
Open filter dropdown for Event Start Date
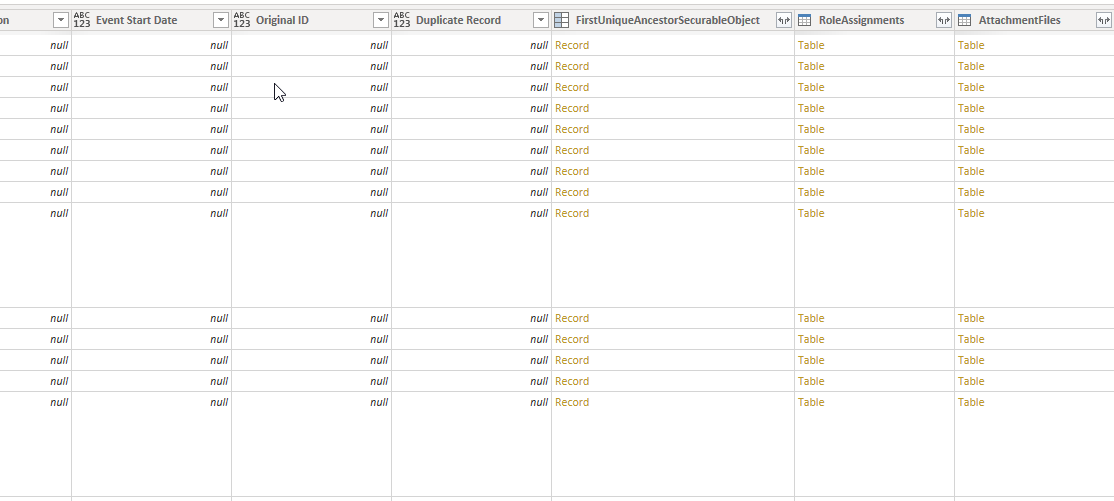tap(221, 21)
